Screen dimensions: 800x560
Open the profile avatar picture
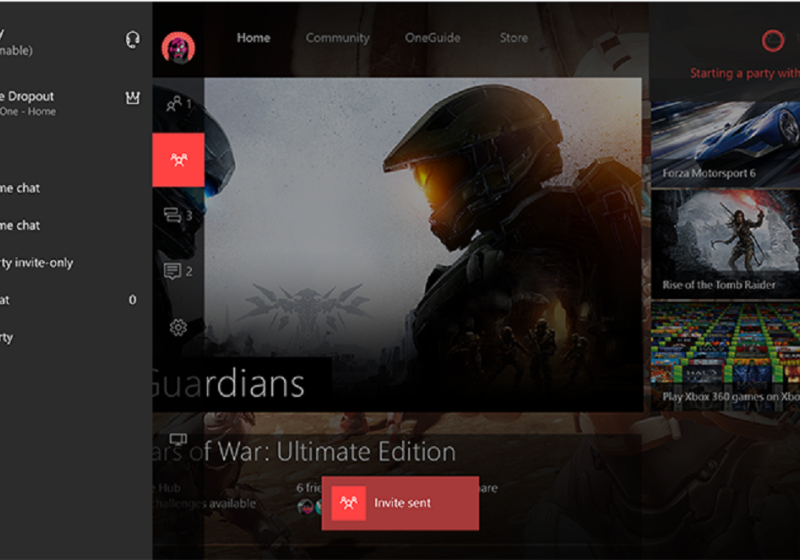point(178,46)
